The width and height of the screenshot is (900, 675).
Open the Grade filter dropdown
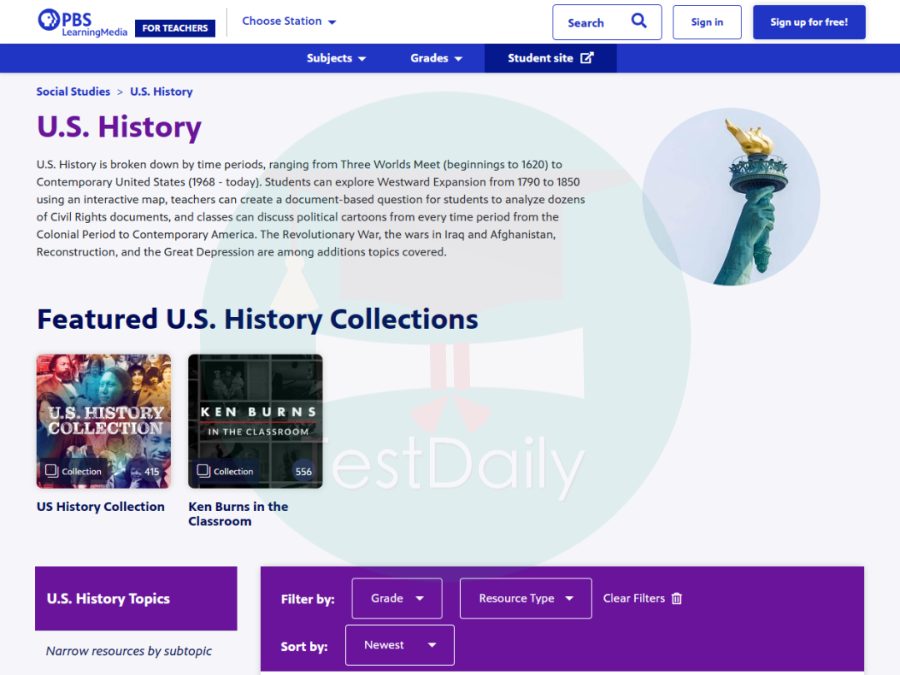click(x=396, y=598)
